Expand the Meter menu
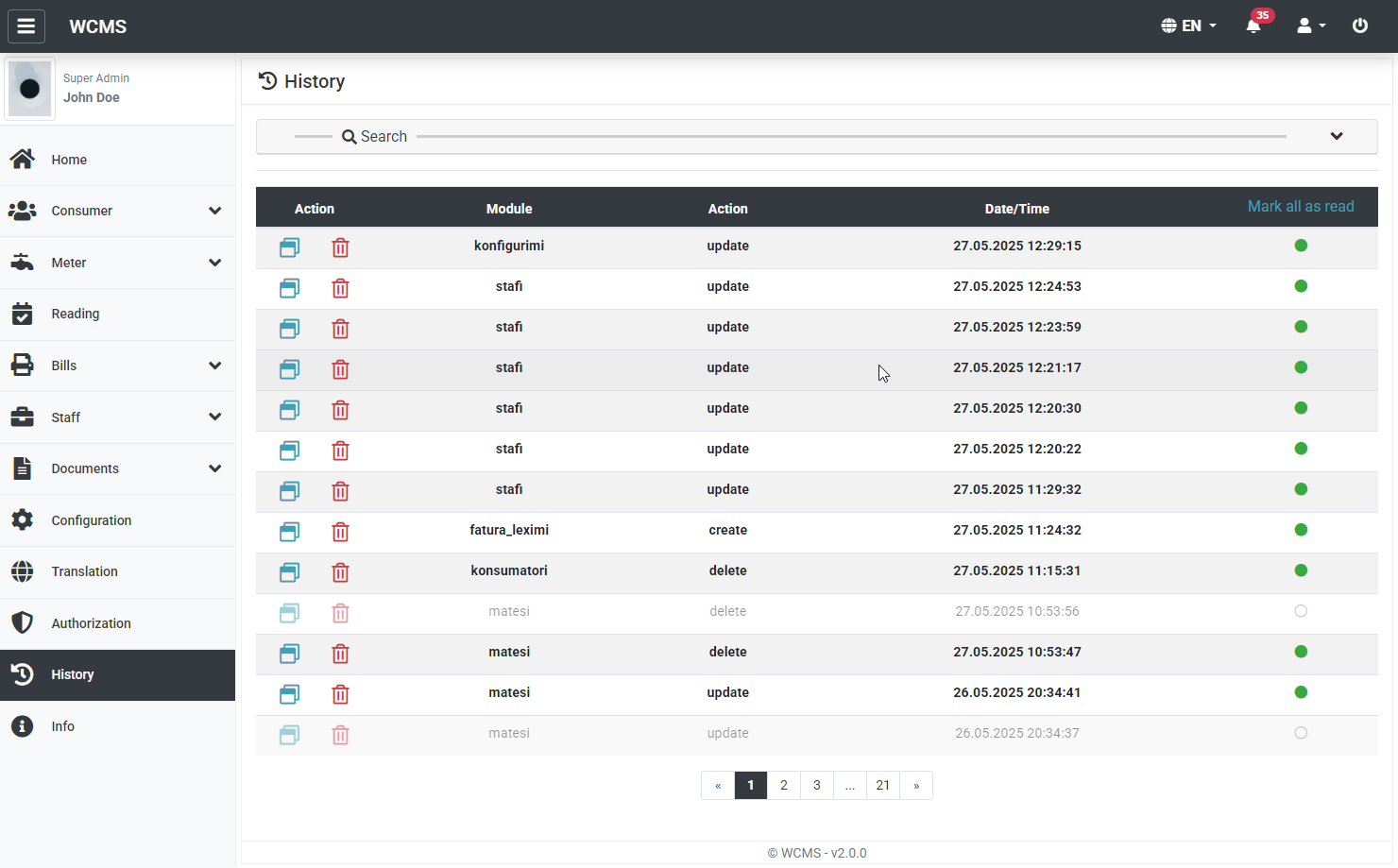The height and width of the screenshot is (868, 1398). [x=117, y=263]
